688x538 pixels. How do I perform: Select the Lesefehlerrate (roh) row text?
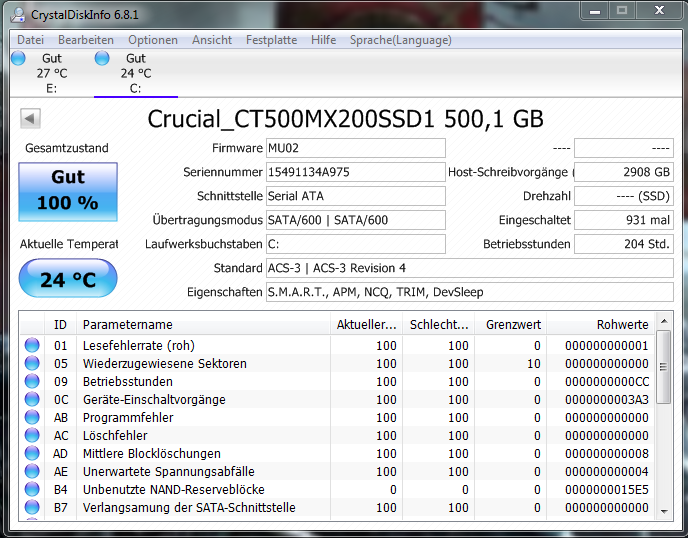click(x=139, y=346)
